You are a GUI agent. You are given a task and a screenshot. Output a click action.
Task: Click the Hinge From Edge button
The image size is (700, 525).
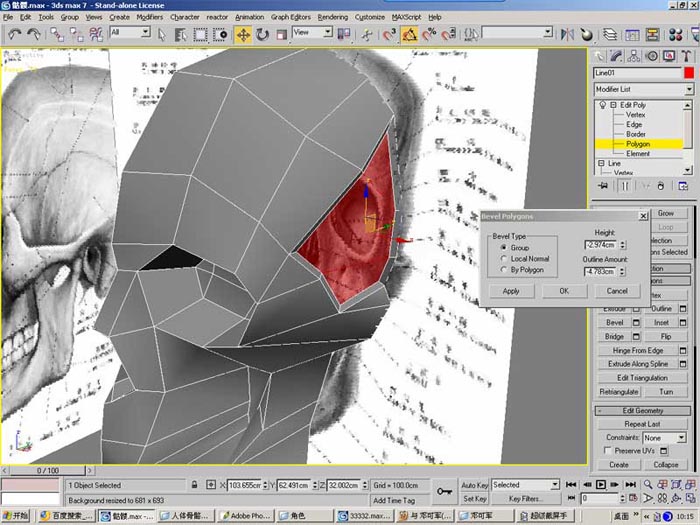pyautogui.click(x=637, y=351)
